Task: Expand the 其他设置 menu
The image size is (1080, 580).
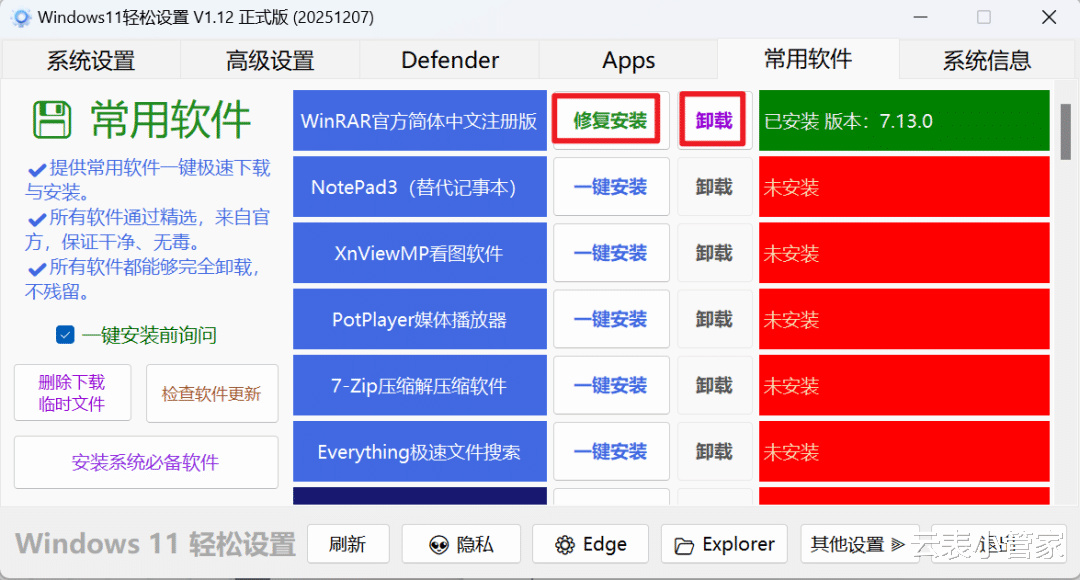Action: tap(858, 544)
